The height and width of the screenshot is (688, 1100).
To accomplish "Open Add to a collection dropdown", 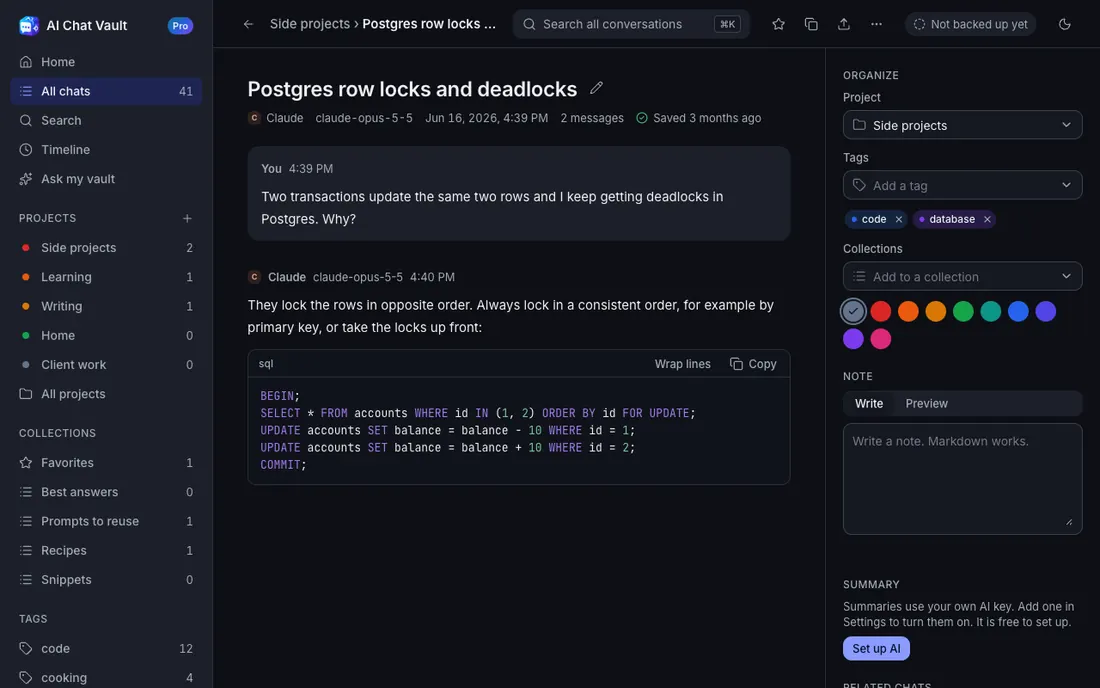I will [x=962, y=276].
